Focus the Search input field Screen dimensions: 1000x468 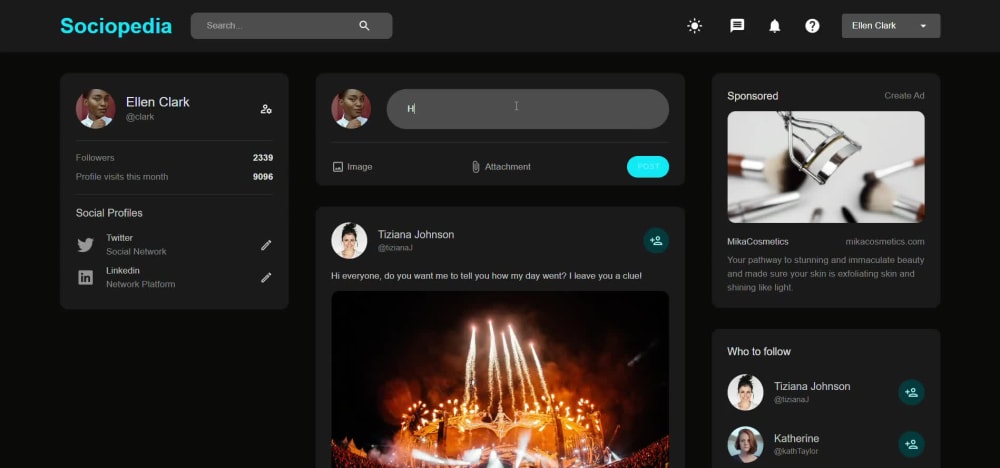(291, 26)
